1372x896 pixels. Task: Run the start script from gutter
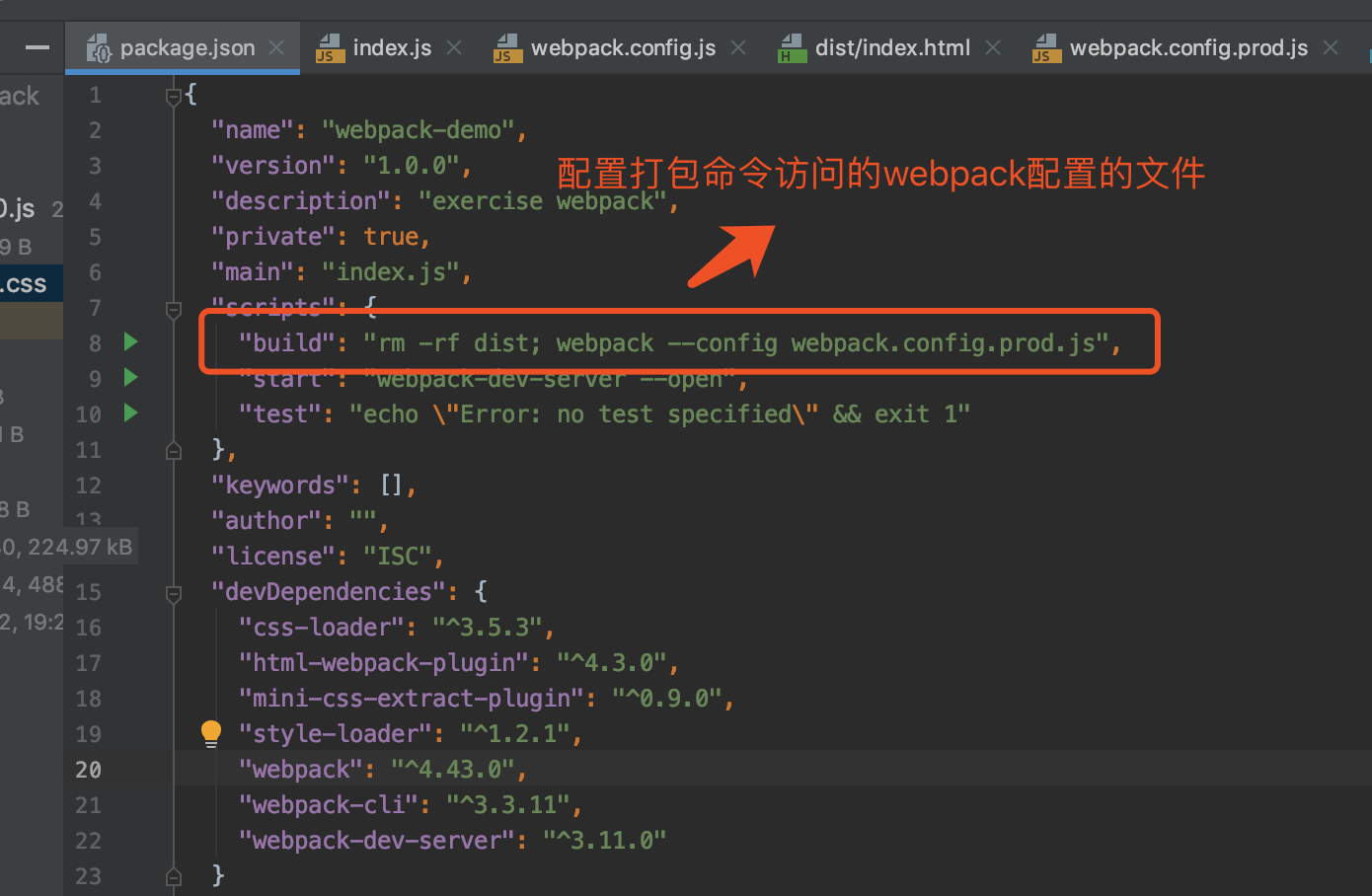[130, 378]
